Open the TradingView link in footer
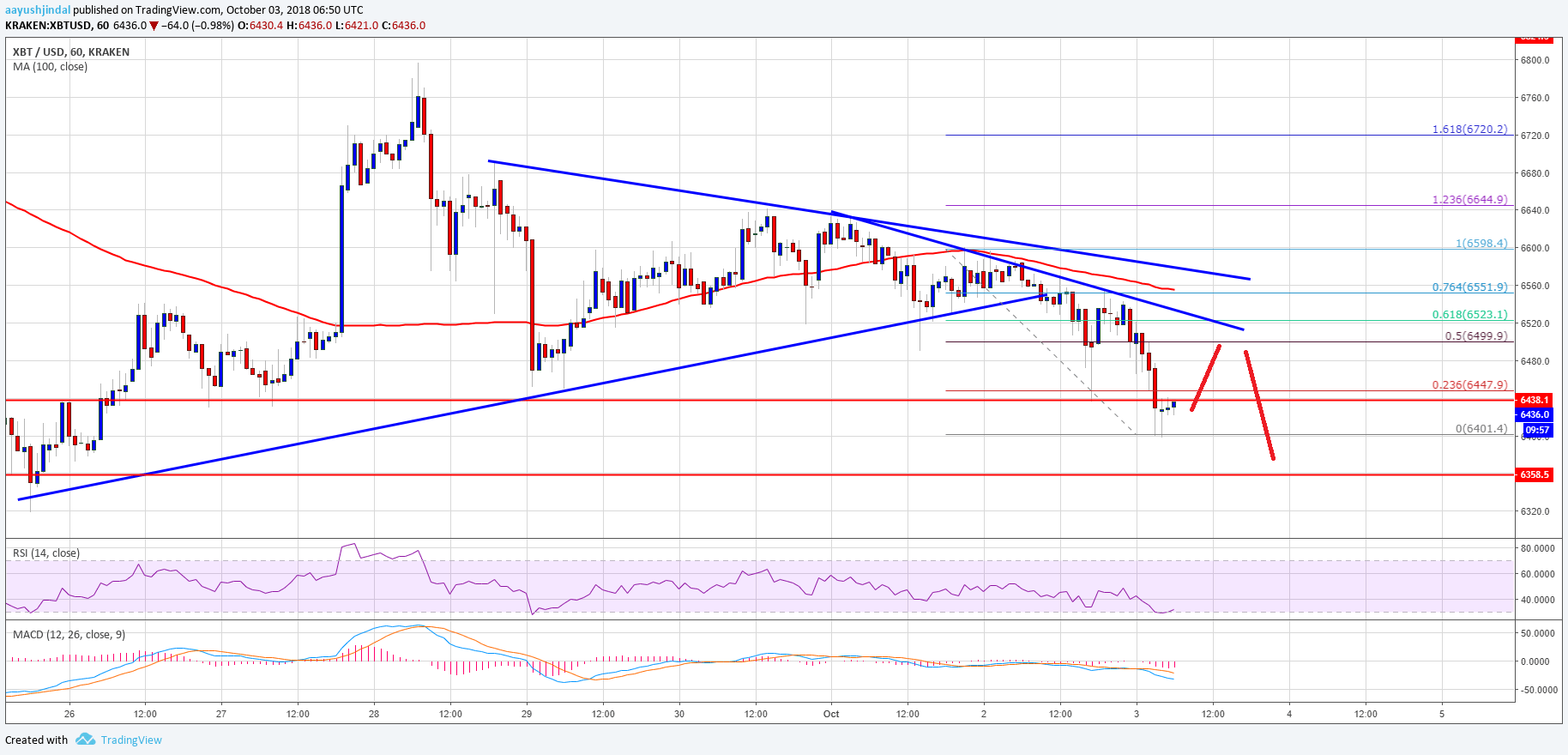Viewport: 1568px width, 755px height. click(x=131, y=740)
